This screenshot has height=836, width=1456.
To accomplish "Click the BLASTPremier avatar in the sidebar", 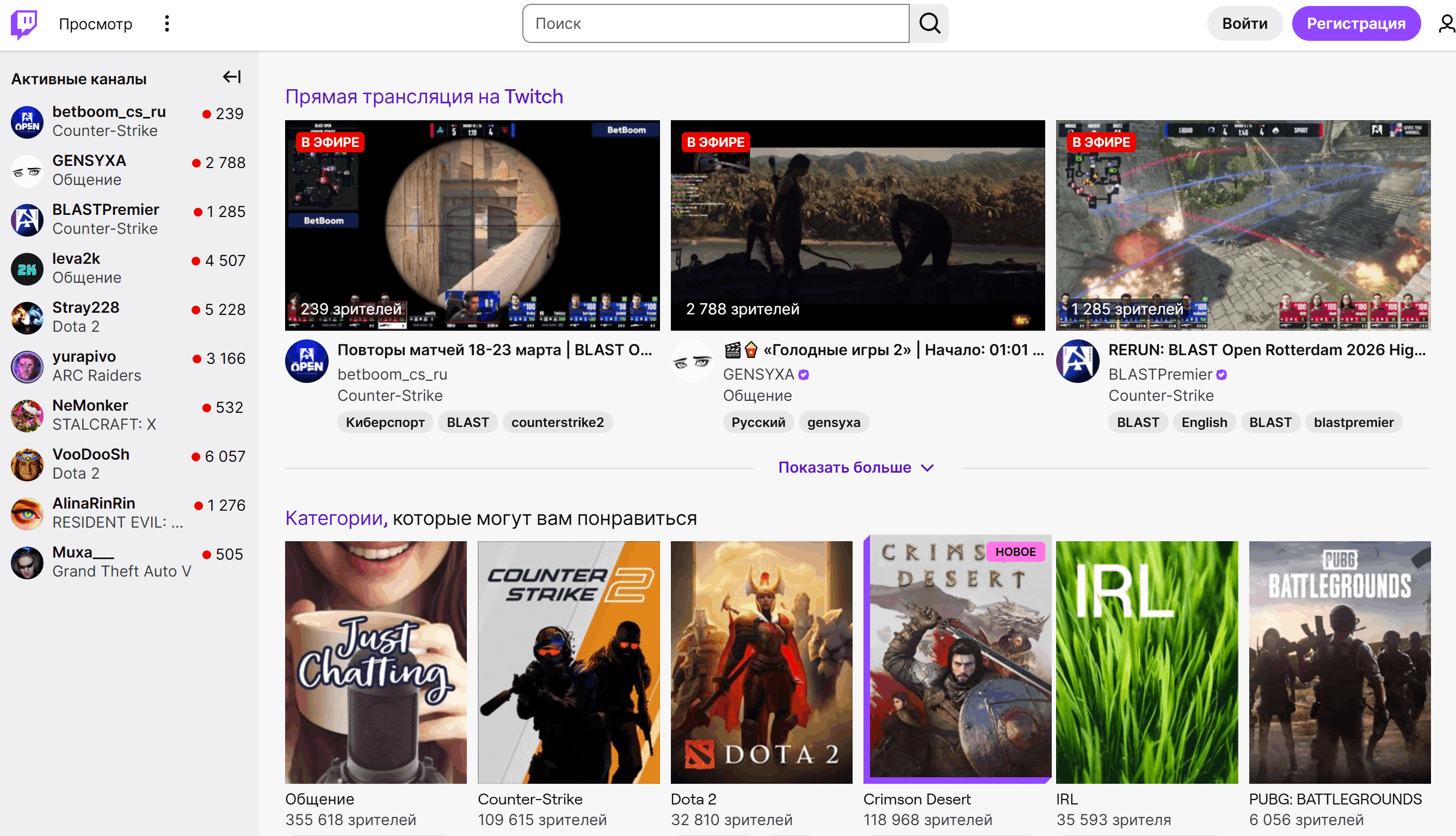I will [x=27, y=219].
